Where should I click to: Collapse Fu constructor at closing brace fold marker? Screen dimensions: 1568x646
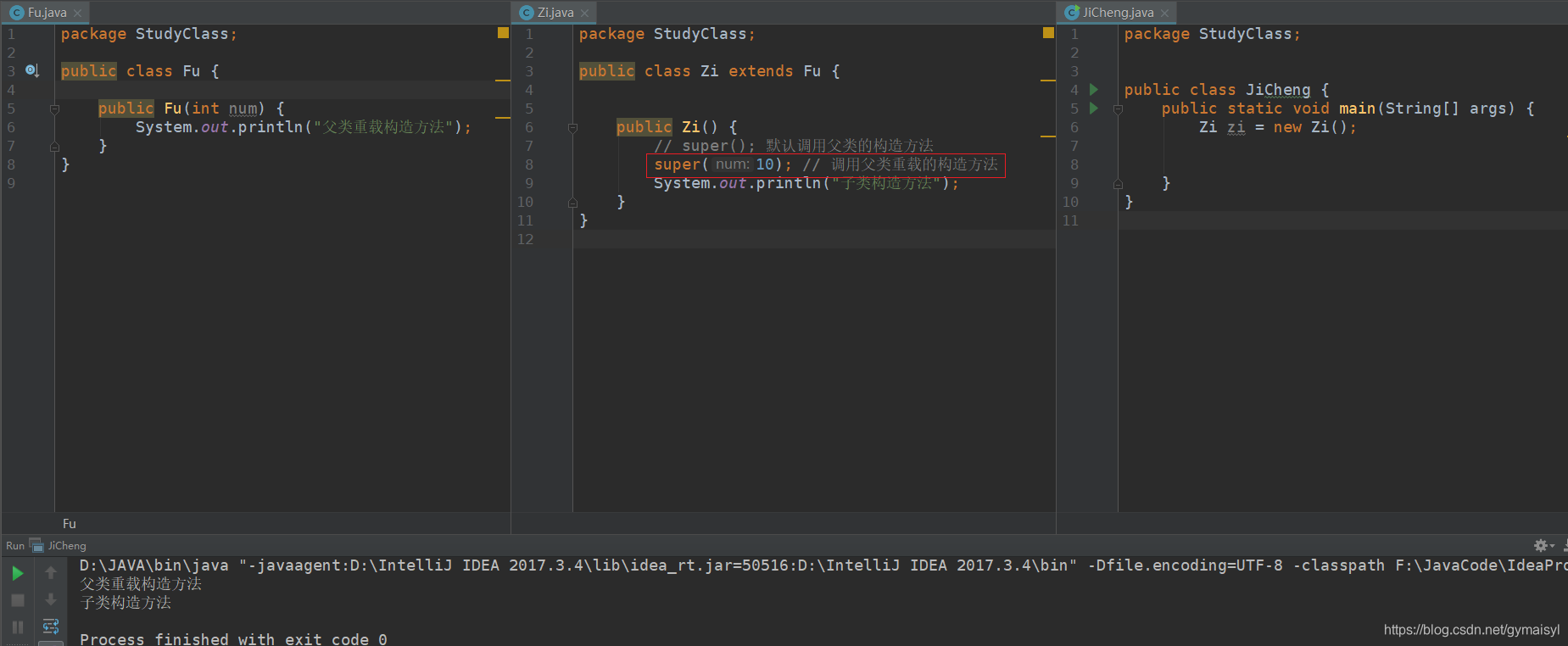(x=54, y=146)
